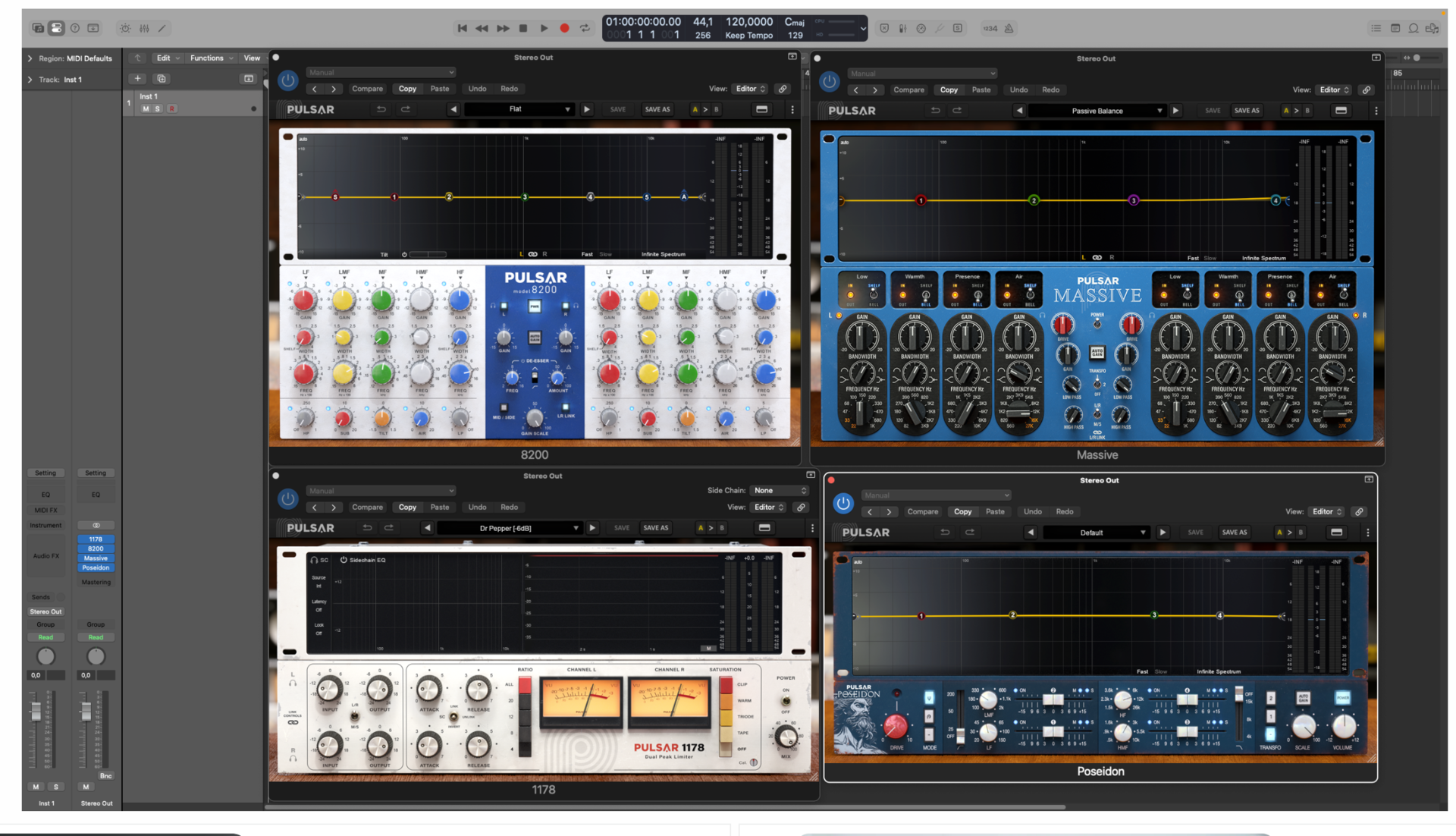Click the Fast Forward transport button

point(503,28)
